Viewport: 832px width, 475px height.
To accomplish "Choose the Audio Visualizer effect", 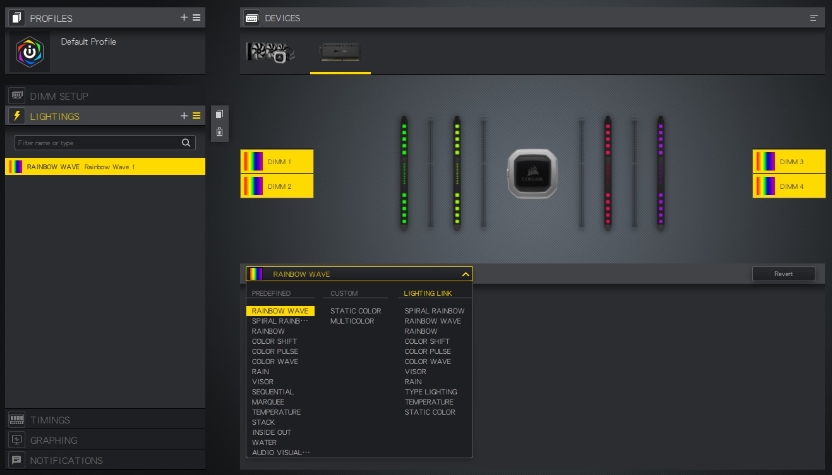I will (x=281, y=453).
